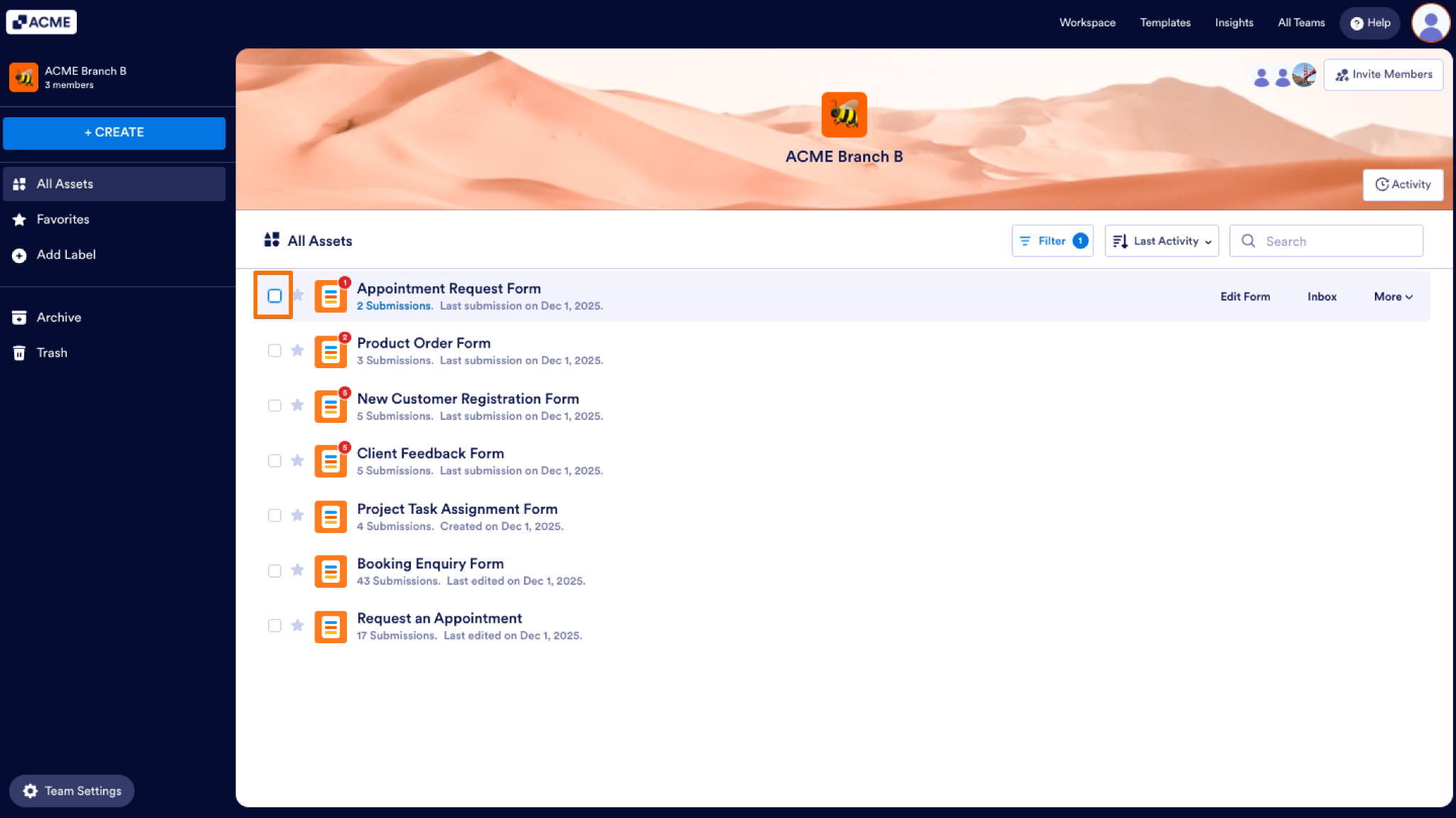Open the Filter options
1456x818 pixels.
click(x=1052, y=241)
